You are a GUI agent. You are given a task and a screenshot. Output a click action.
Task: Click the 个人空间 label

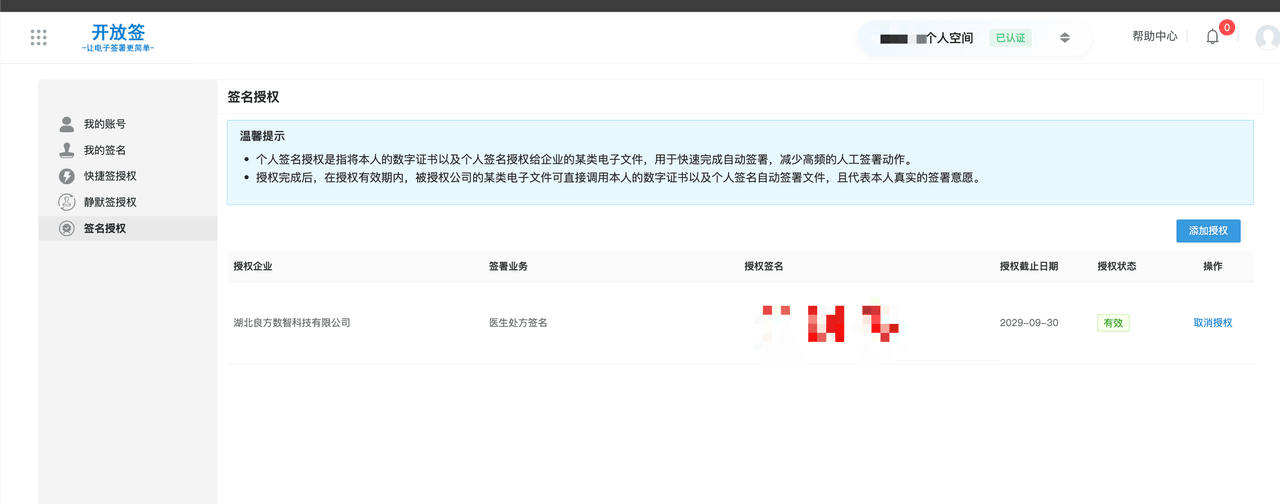(x=950, y=38)
